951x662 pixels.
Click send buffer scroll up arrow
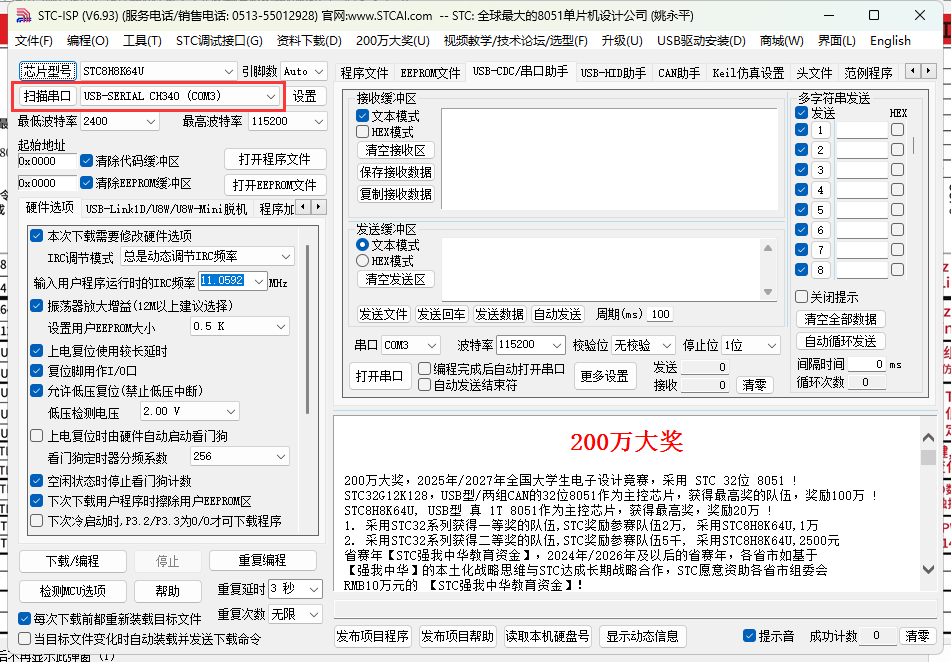click(x=768, y=248)
